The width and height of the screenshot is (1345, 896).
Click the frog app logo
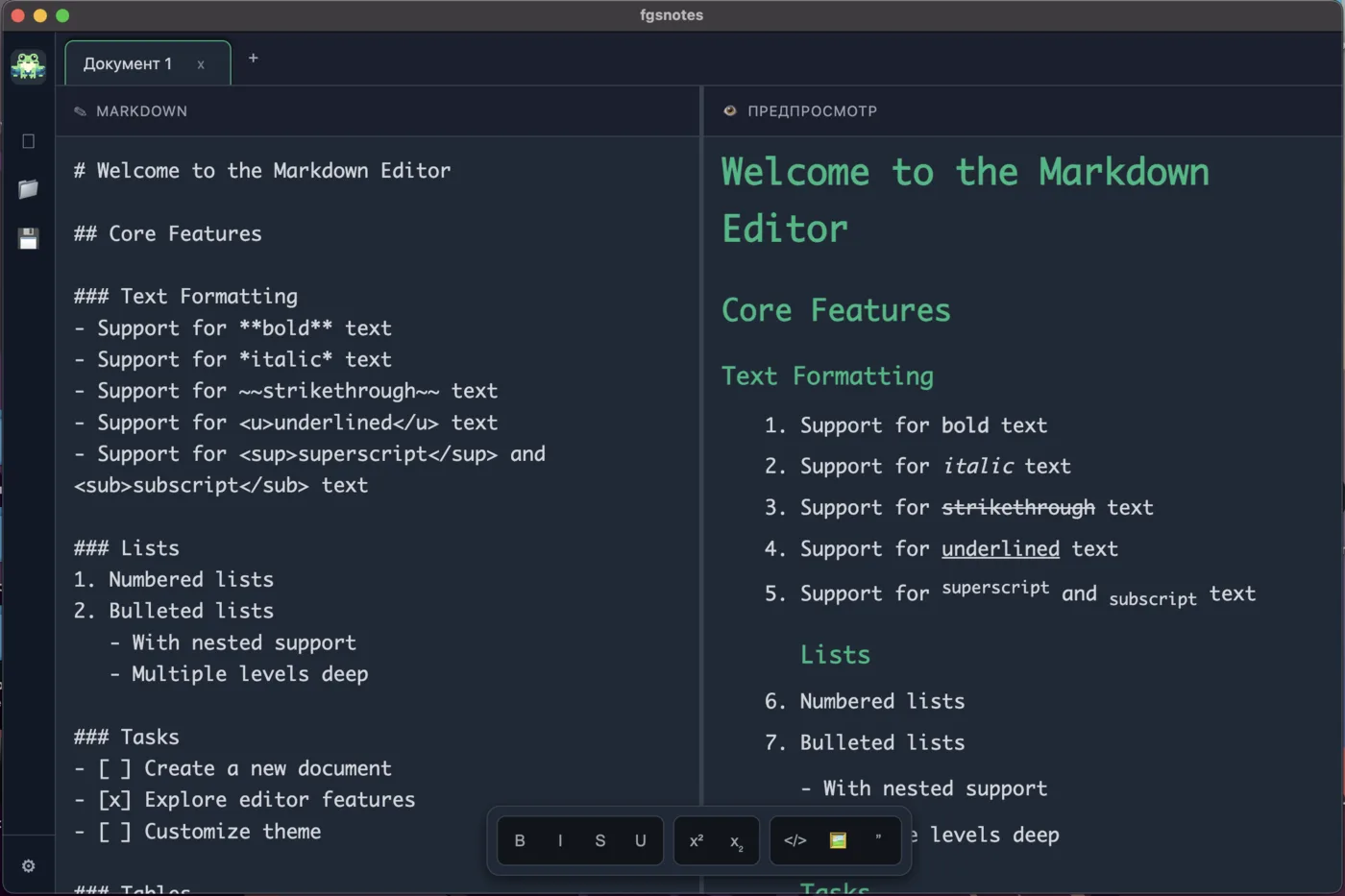click(28, 66)
